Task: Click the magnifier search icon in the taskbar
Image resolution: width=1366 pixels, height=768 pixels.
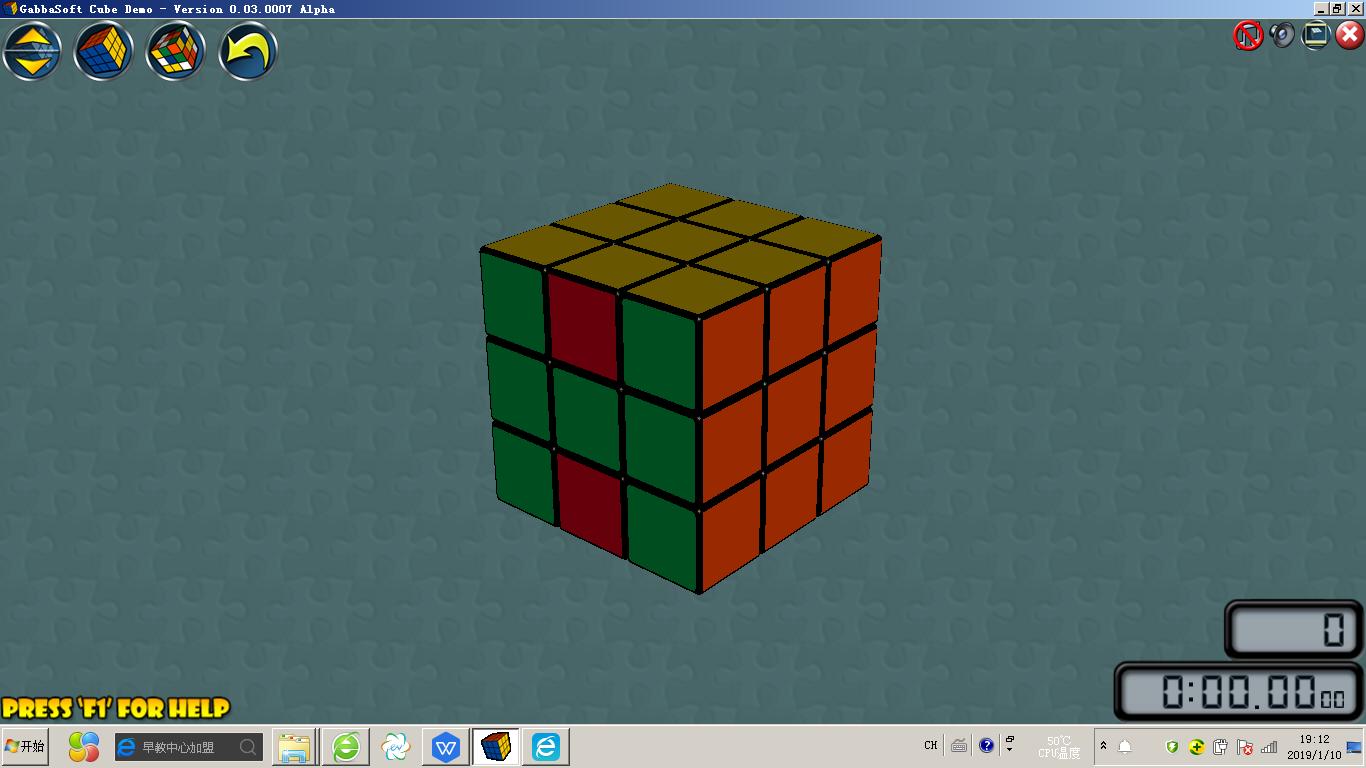Action: click(x=248, y=747)
